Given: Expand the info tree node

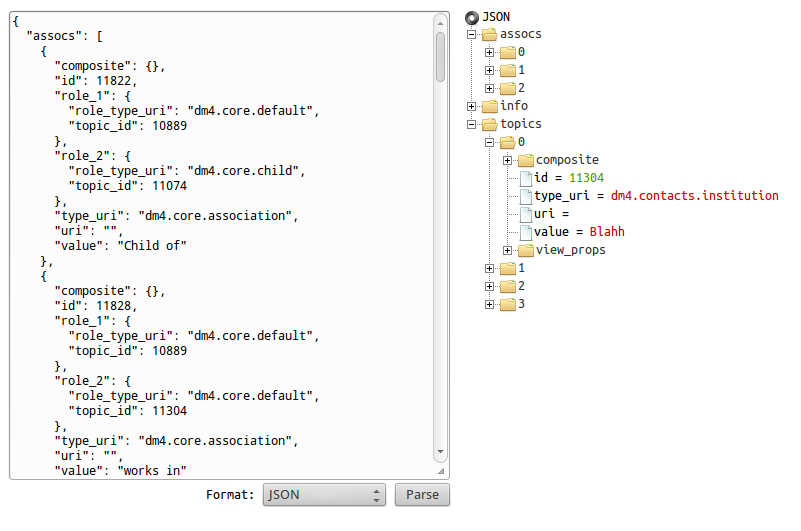Looking at the screenshot, I should (x=472, y=106).
